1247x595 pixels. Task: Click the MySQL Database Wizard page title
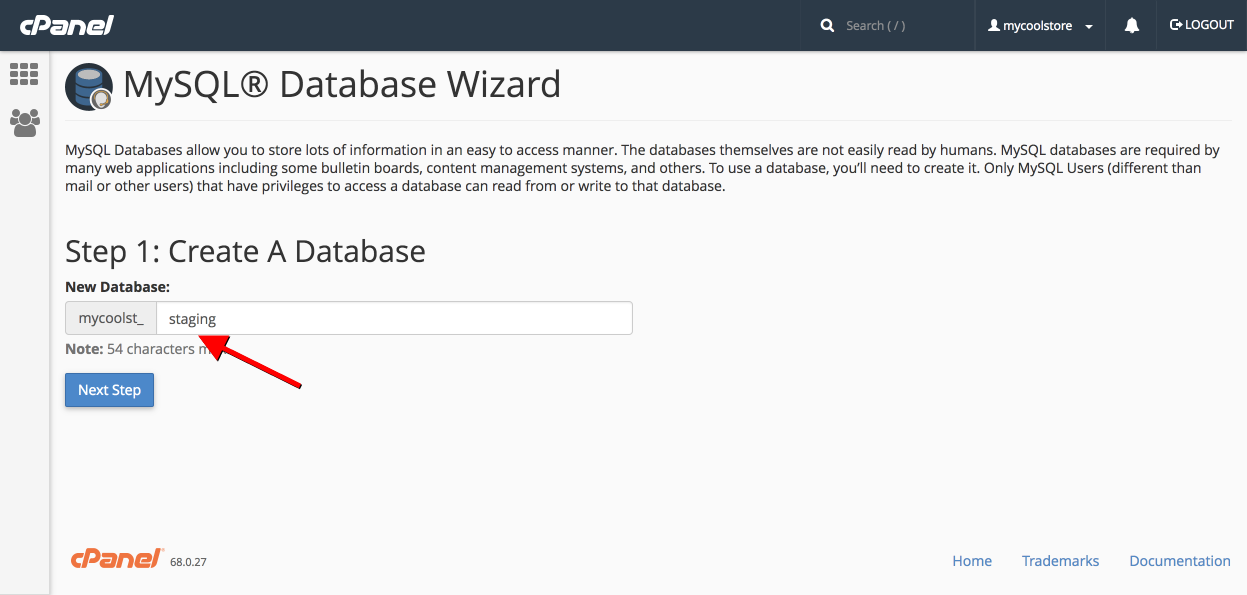(342, 85)
